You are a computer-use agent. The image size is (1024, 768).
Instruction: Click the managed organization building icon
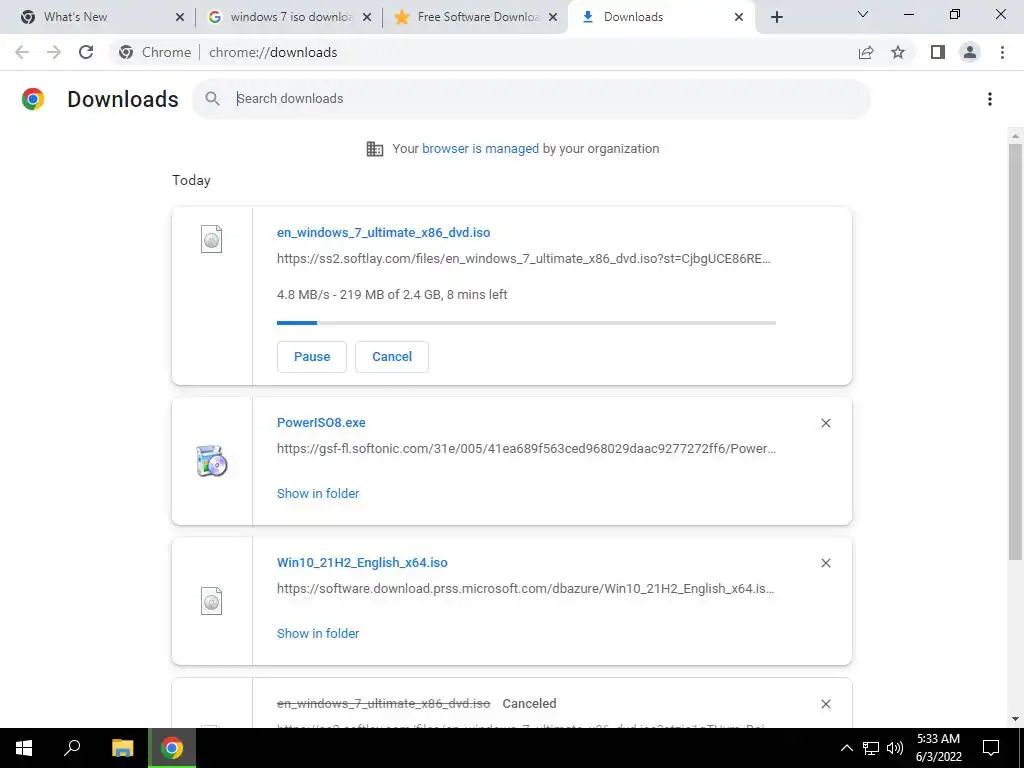pos(375,149)
